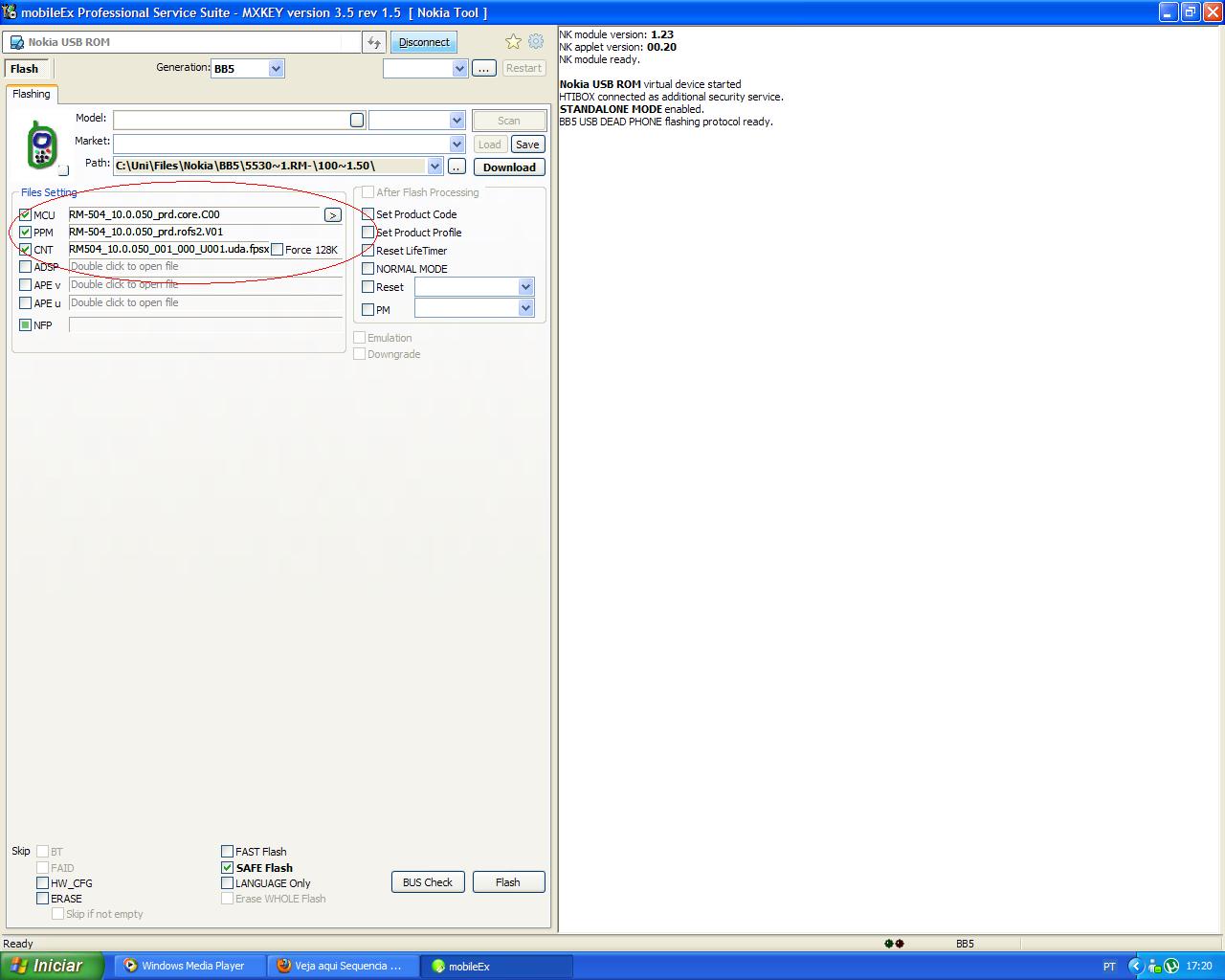The image size is (1225, 980).
Task: Open the Generation BB5 dropdown
Action: [276, 69]
